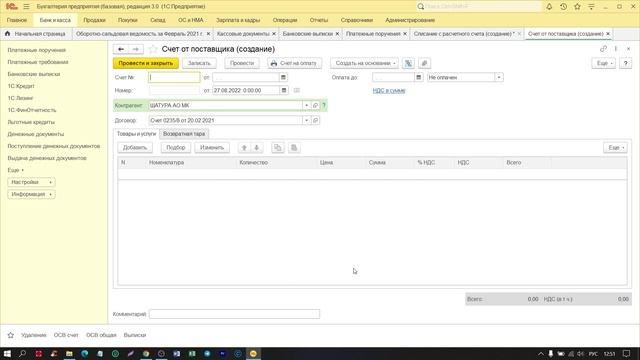Open calendar for Номер date field
This screenshot has height=360, width=640.
point(284,90)
